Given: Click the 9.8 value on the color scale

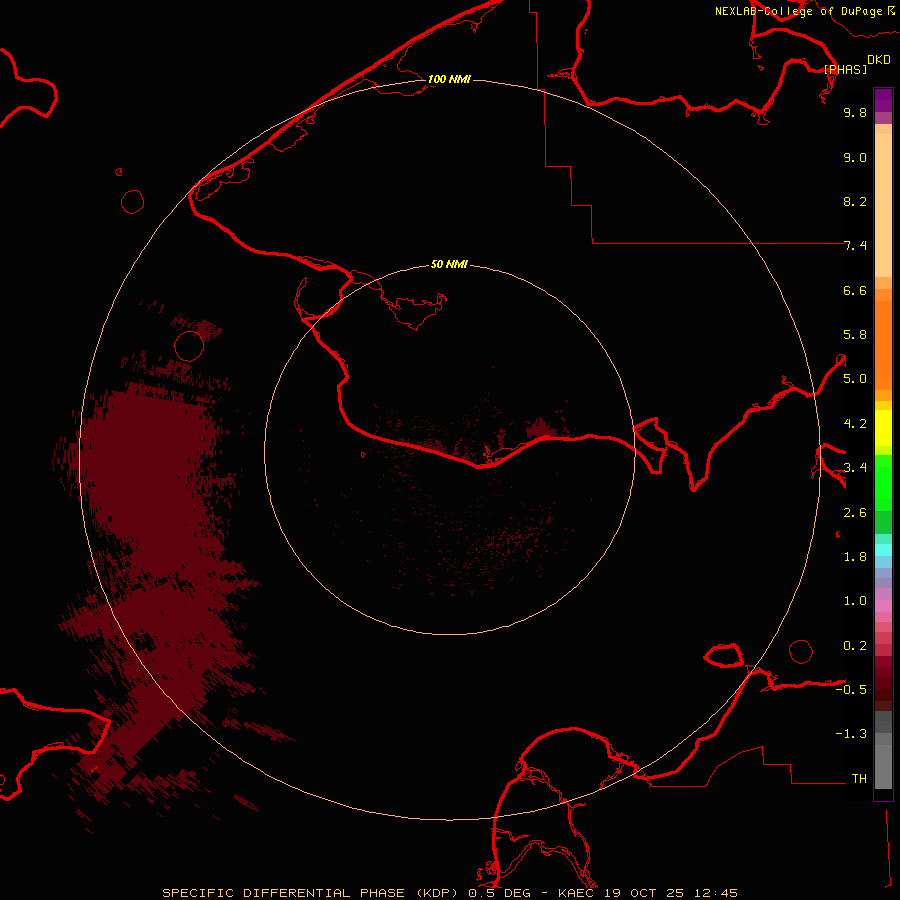Looking at the screenshot, I should 855,112.
